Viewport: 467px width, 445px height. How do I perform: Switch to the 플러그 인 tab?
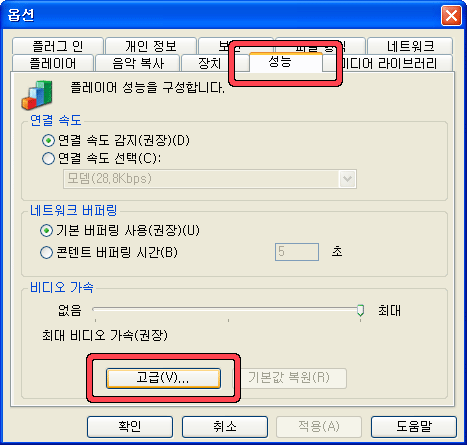[x=57, y=46]
